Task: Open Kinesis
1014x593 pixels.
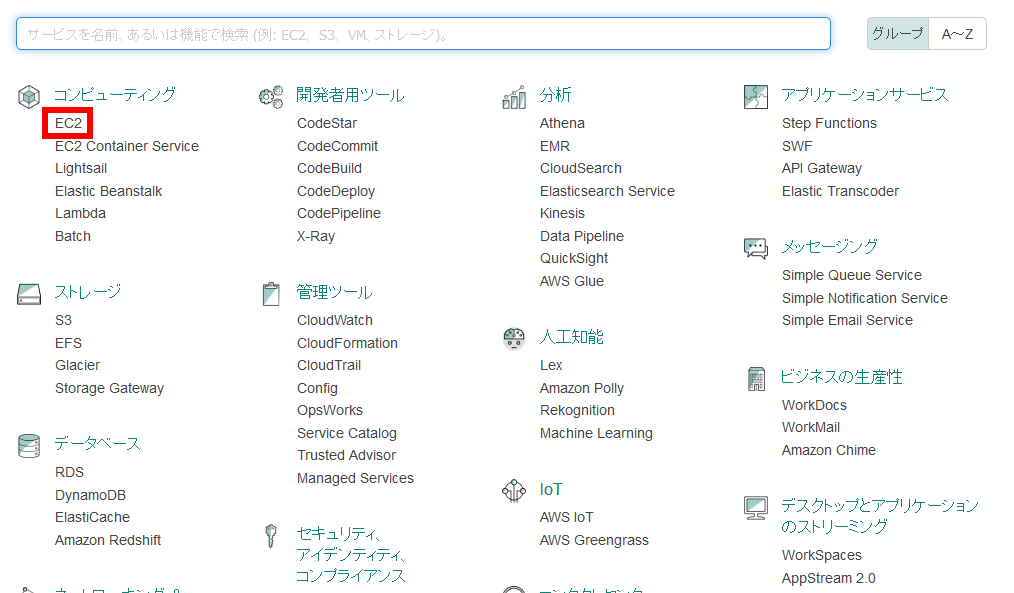Action: [563, 213]
